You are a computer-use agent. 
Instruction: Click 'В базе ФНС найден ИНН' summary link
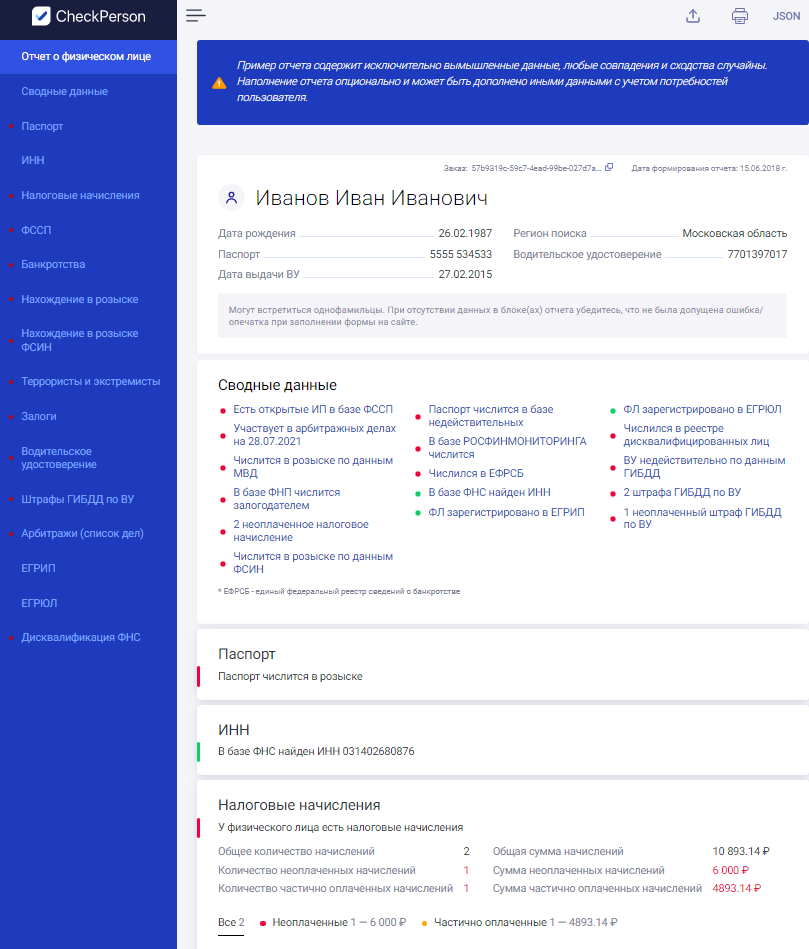[490, 493]
